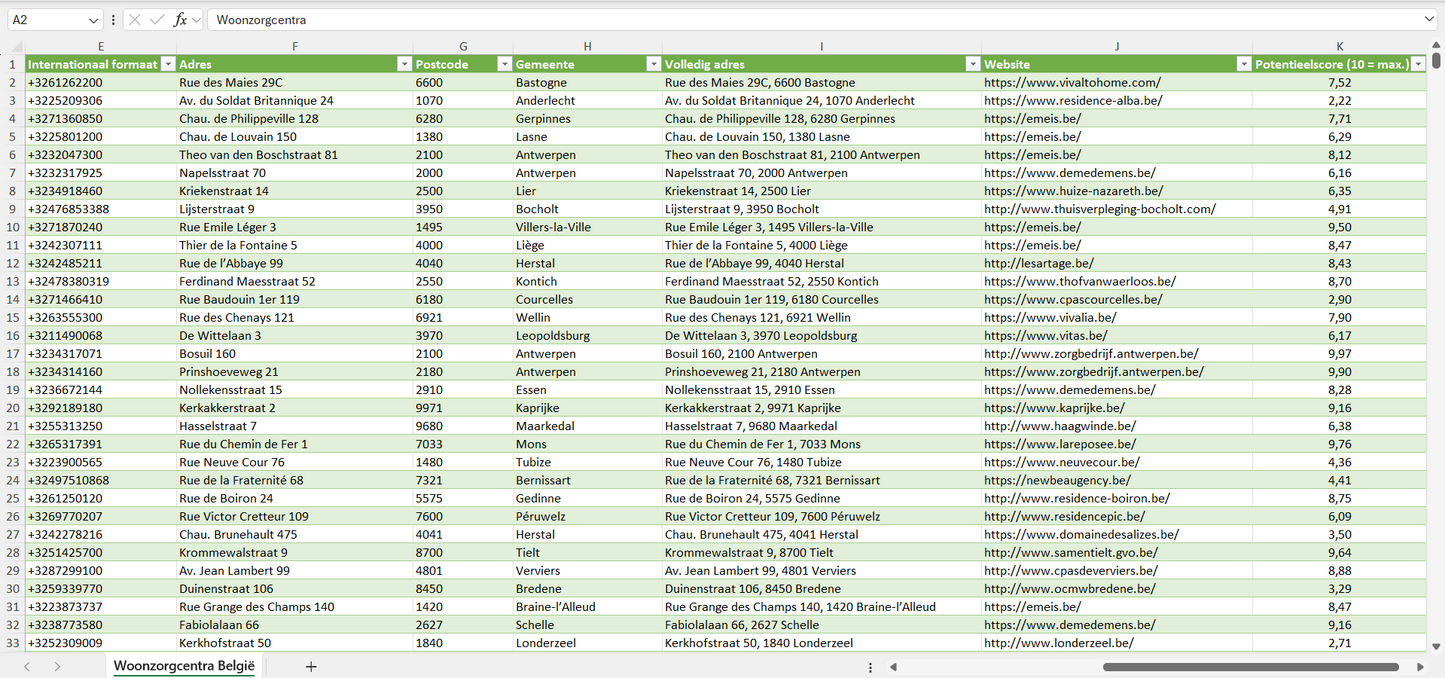Expand the Website column filter
1445x678 pixels.
click(x=1244, y=64)
